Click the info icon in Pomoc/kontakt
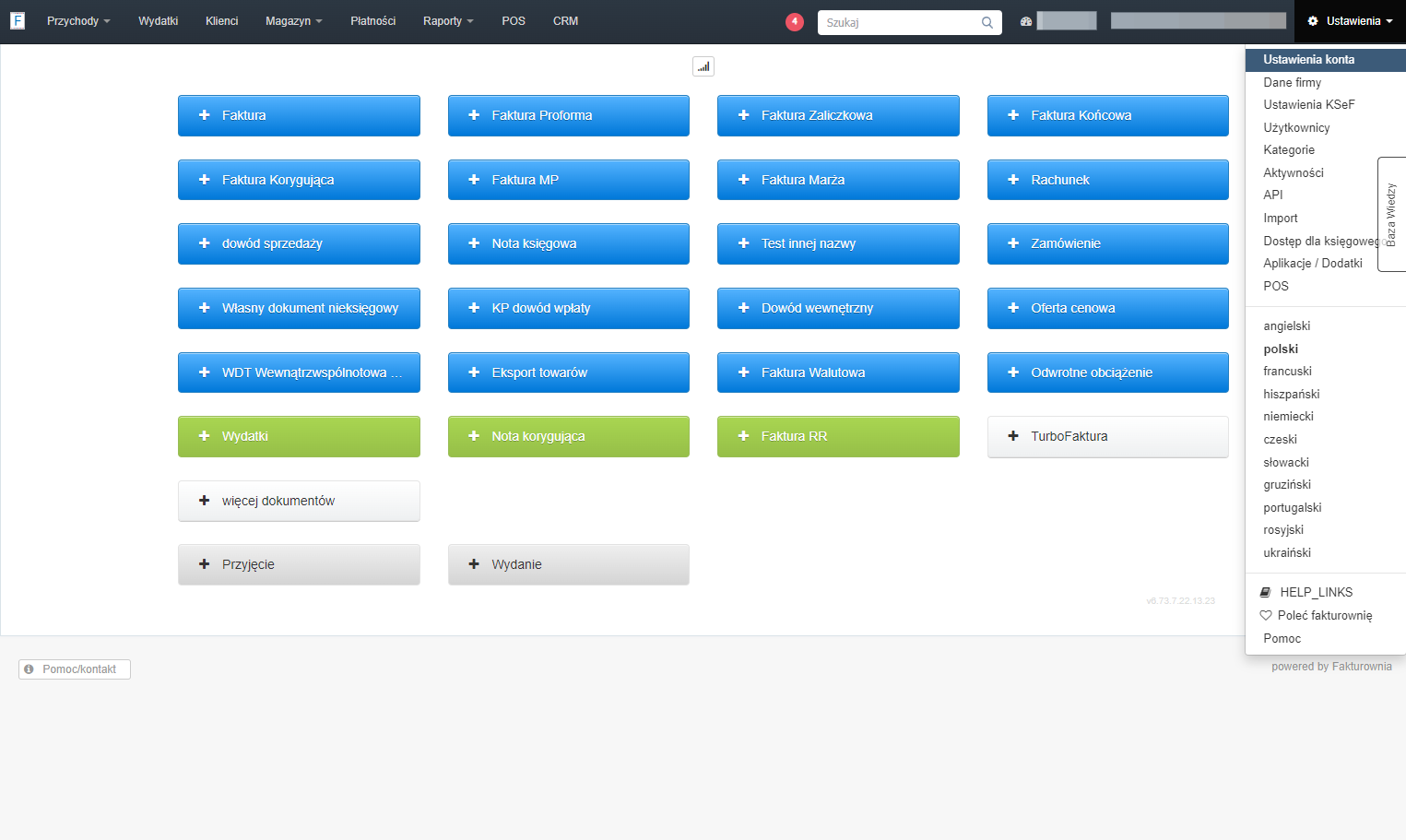Screen dimensions: 1406x840 [x=29, y=669]
